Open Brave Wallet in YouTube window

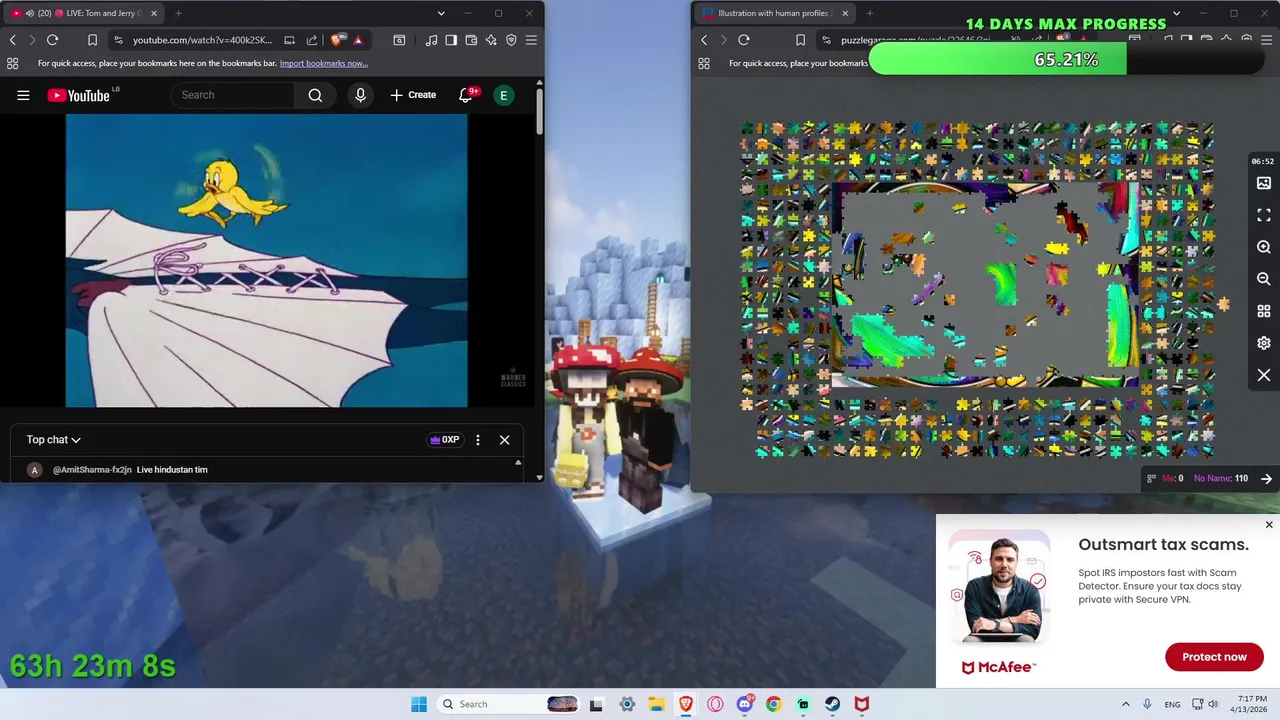(x=471, y=40)
